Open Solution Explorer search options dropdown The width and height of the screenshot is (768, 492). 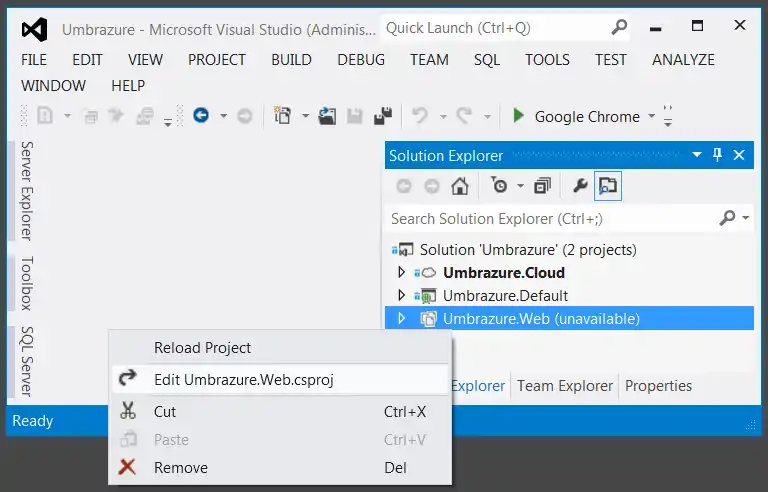745,218
